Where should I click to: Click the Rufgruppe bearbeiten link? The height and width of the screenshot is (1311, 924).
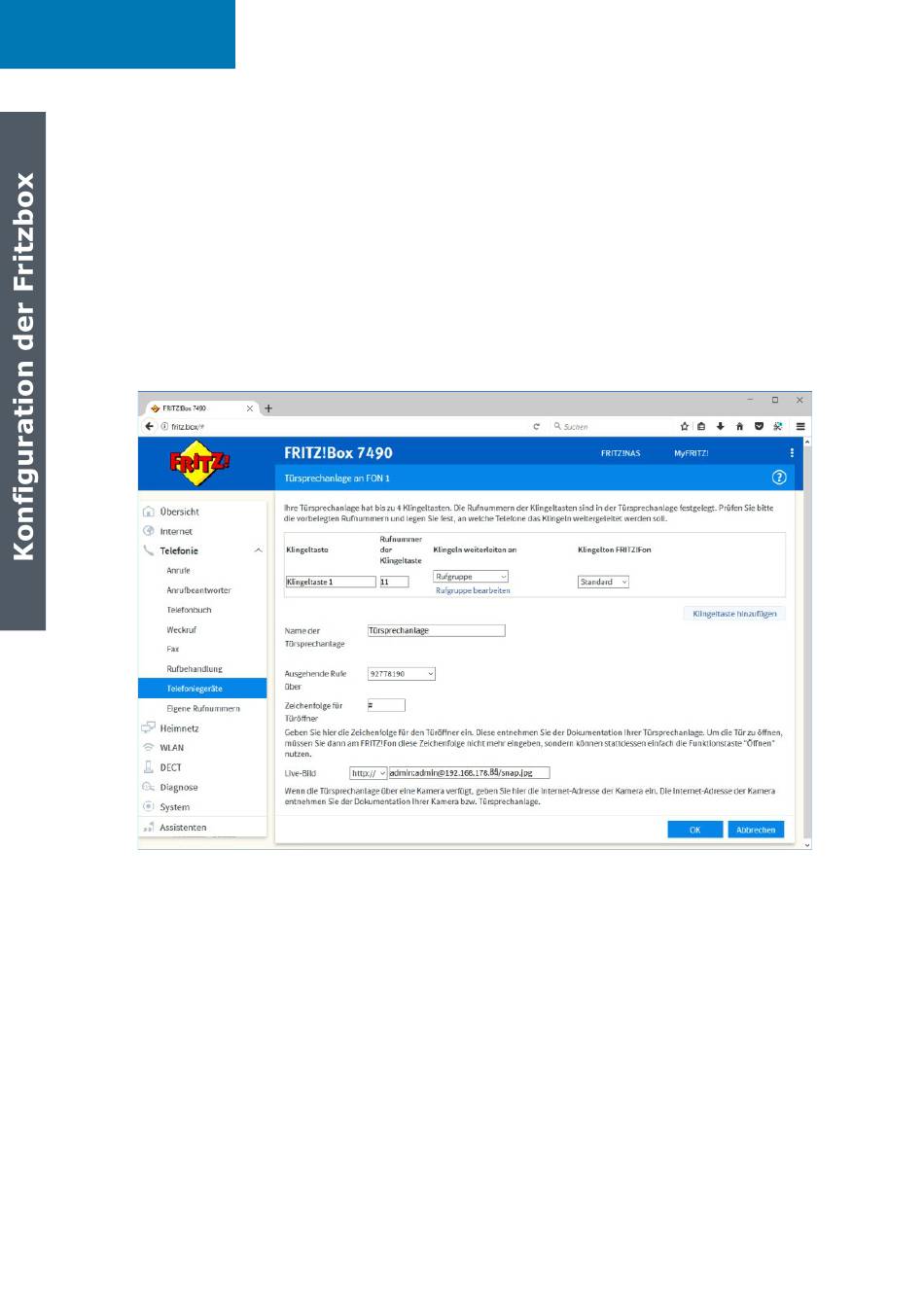(473, 590)
